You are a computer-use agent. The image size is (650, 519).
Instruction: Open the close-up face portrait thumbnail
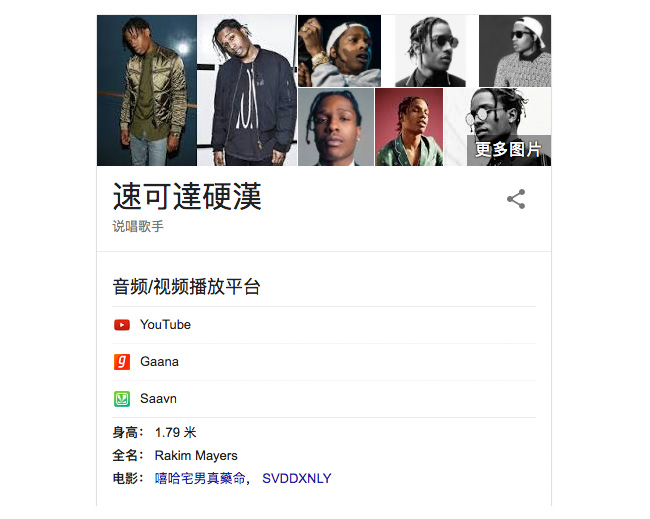coord(336,127)
